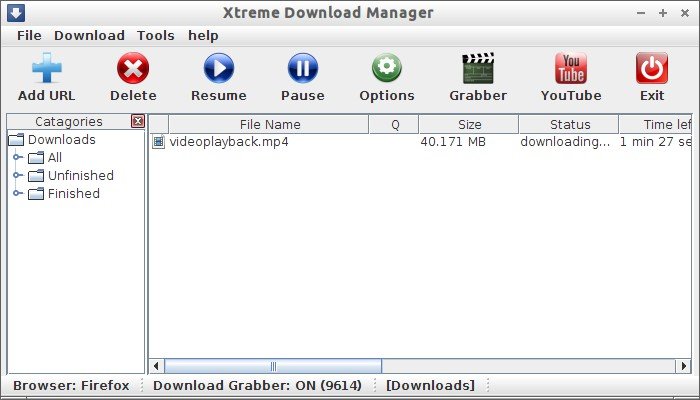Click the 40.171 MB size cell
The height and width of the screenshot is (400, 700).
click(x=453, y=142)
